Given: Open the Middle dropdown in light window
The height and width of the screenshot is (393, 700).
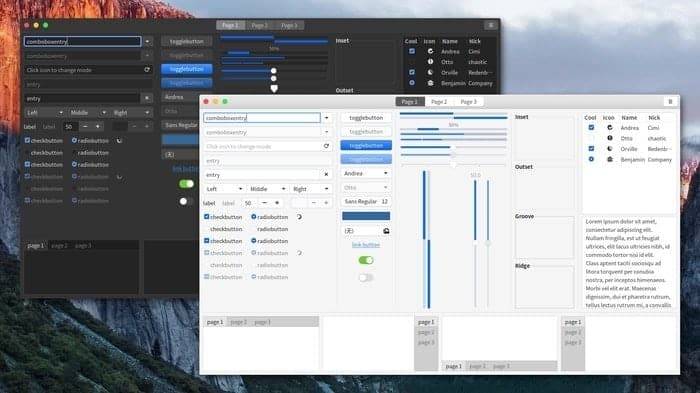Looking at the screenshot, I should [267, 189].
